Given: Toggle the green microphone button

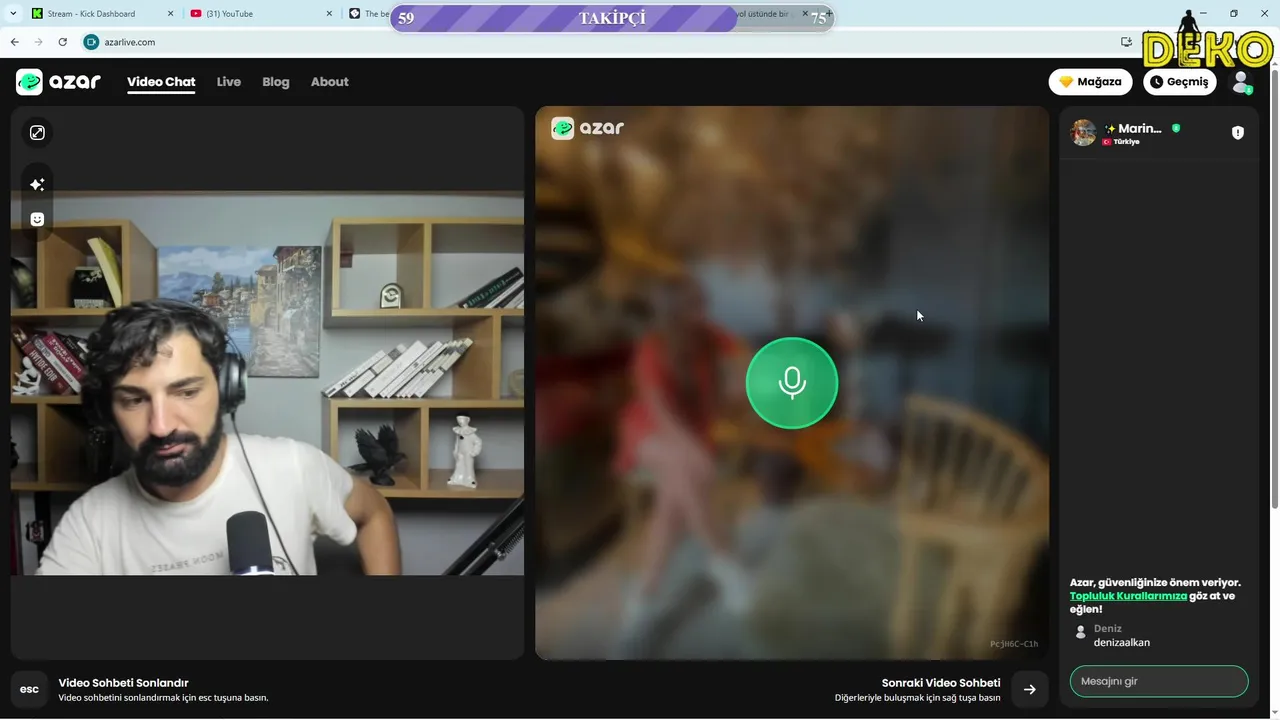Looking at the screenshot, I should click(x=792, y=383).
